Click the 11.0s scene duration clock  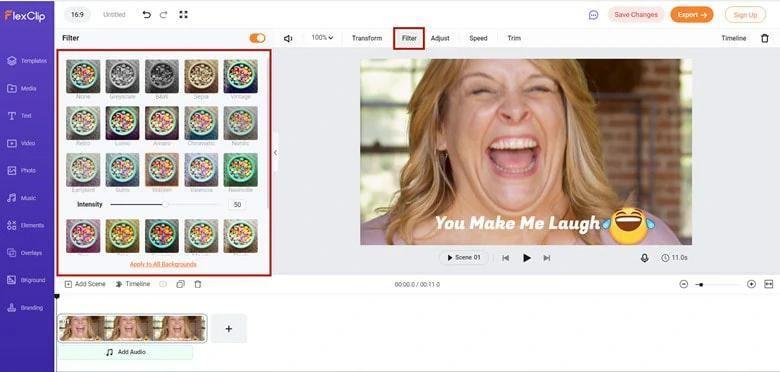674,258
